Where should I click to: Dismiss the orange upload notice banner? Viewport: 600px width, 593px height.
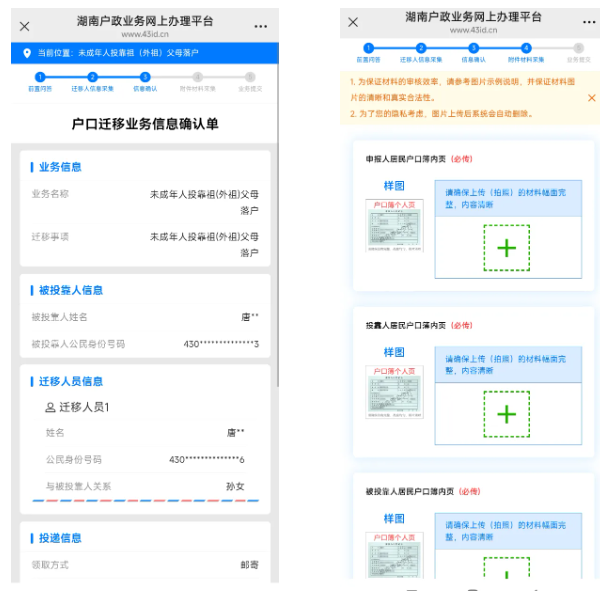pos(590,98)
